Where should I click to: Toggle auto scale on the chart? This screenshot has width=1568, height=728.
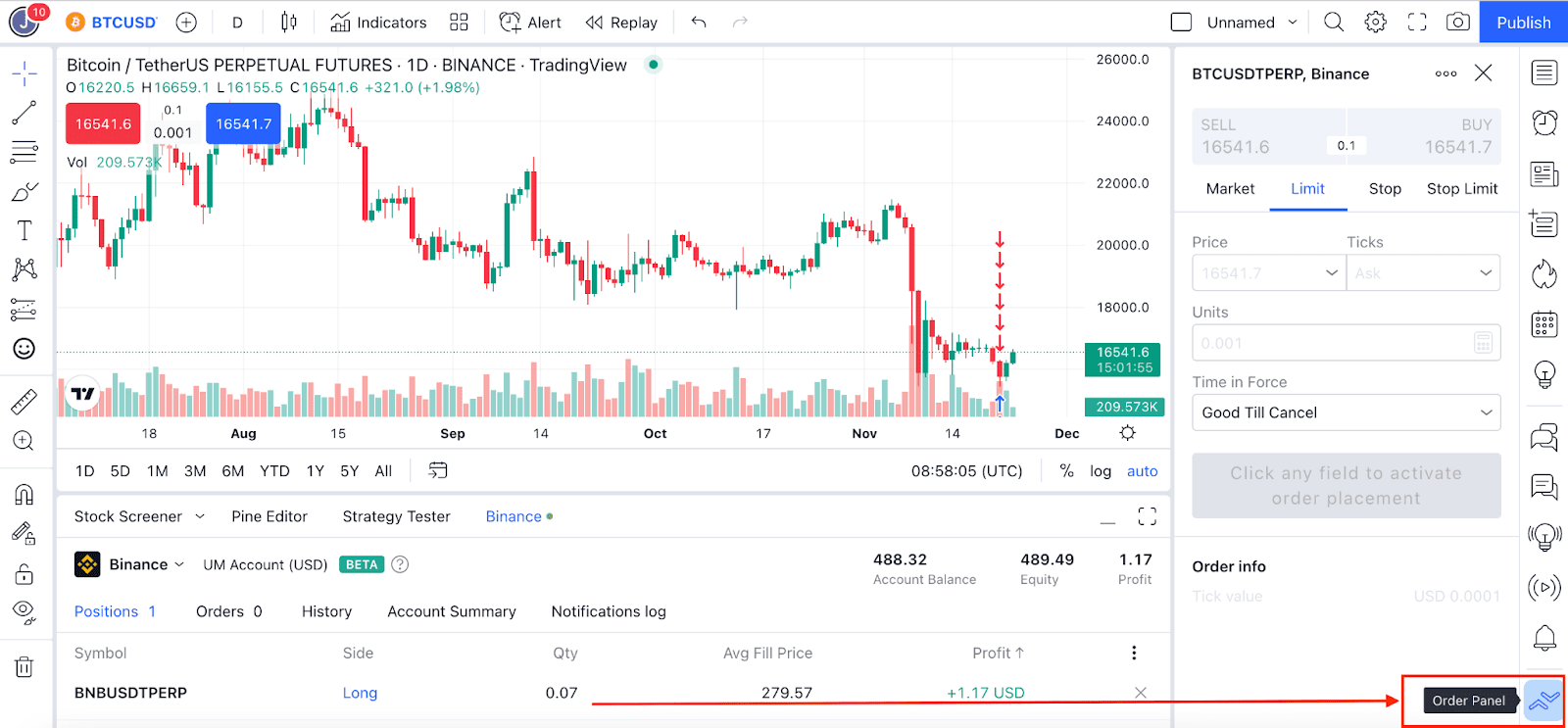pyautogui.click(x=1142, y=471)
